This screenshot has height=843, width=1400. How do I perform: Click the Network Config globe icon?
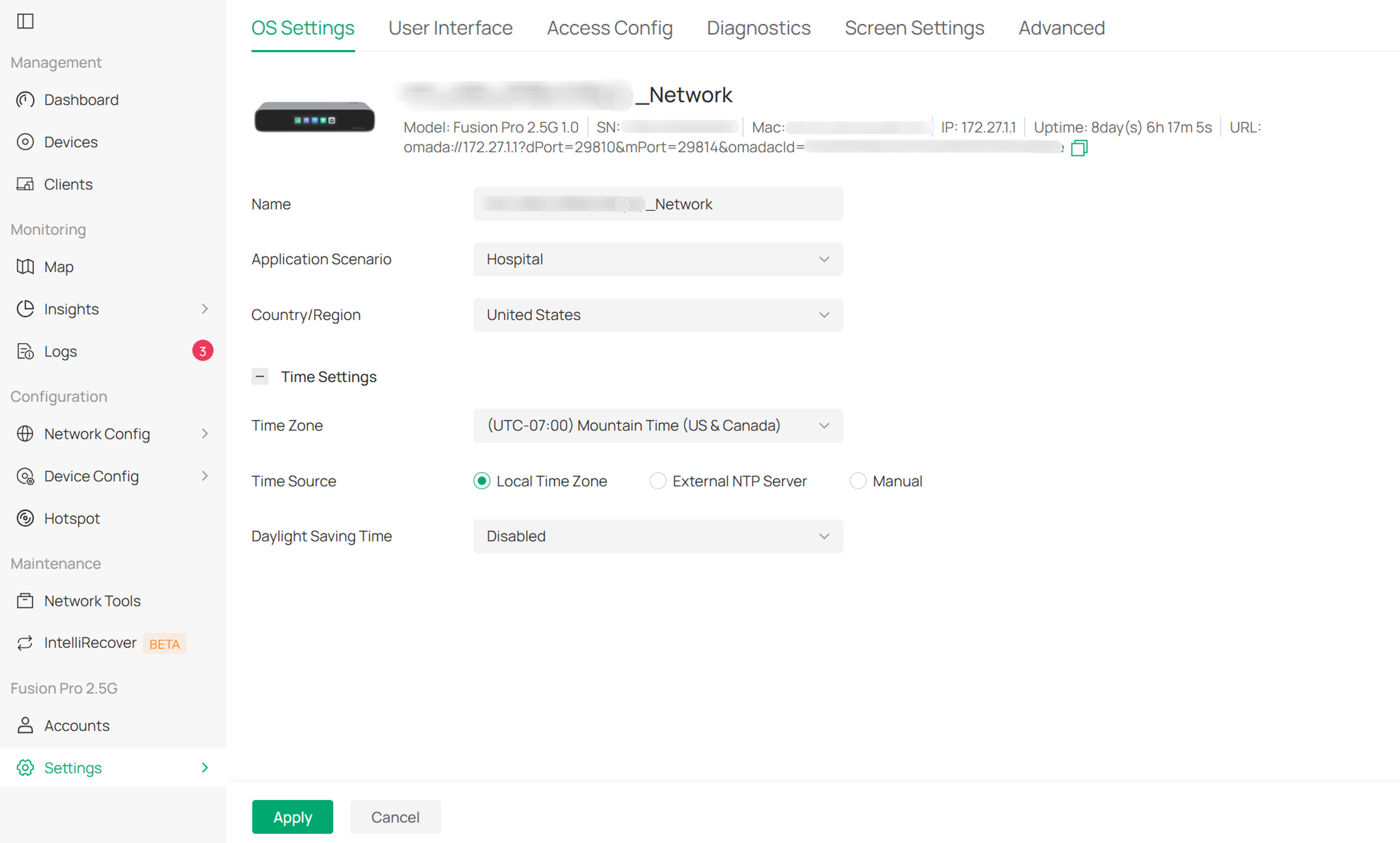(25, 433)
